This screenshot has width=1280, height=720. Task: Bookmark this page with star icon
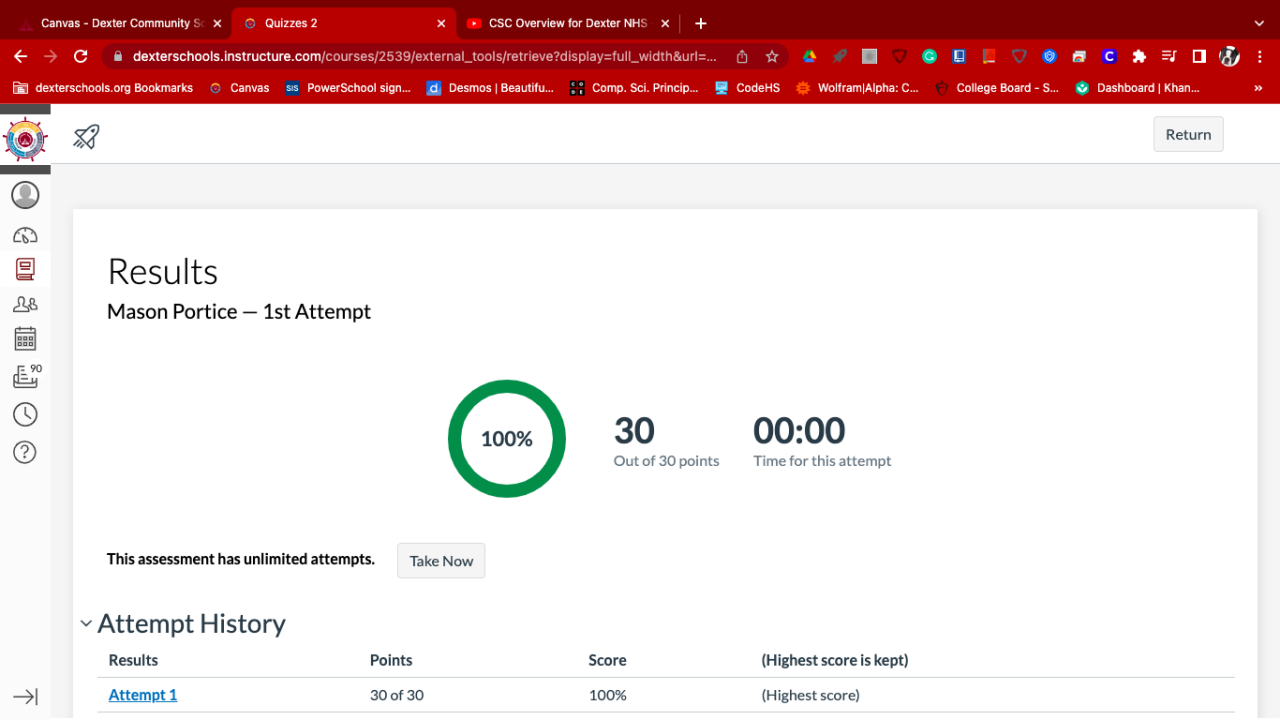(x=772, y=57)
